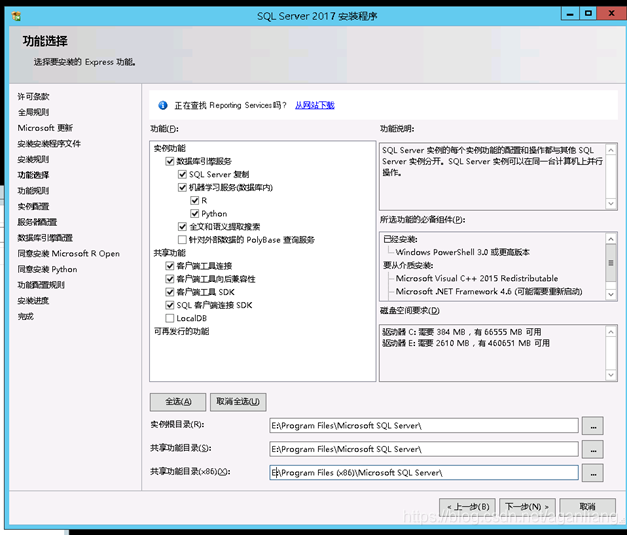The image size is (627, 535).
Task: Click the 取消 button
Action: pos(587,507)
